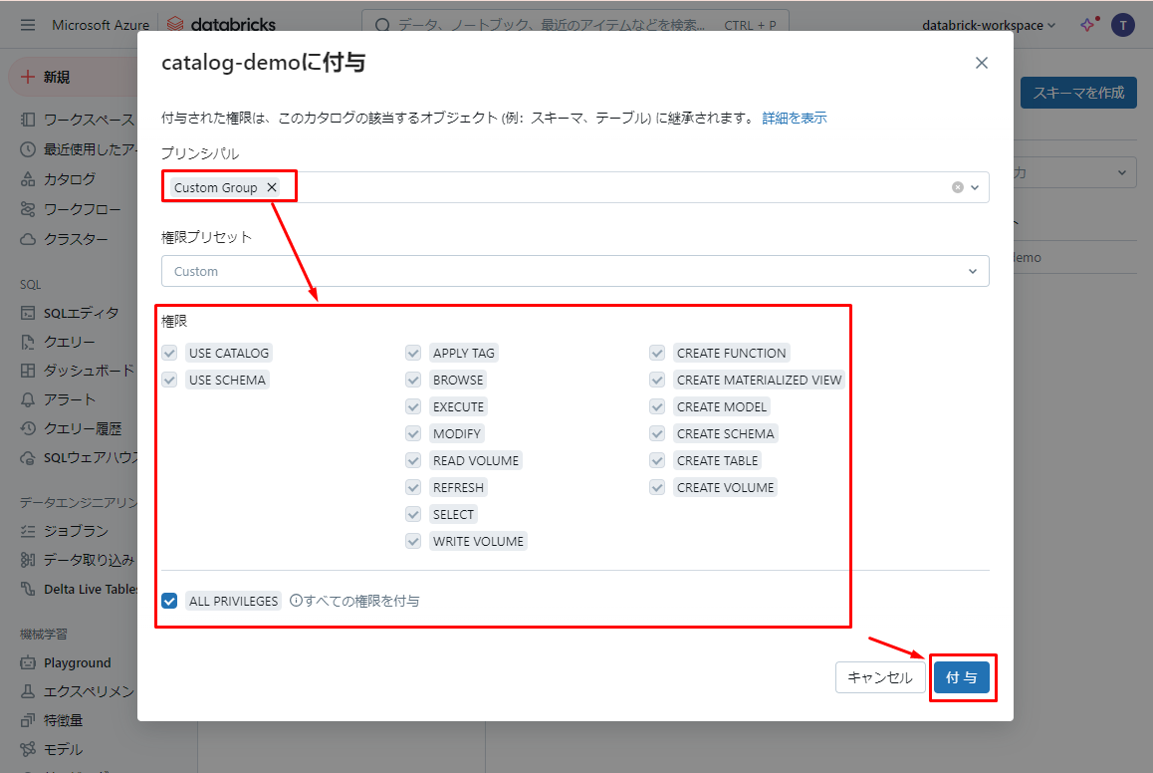Toggle the CREATE TABLE checkbox

point(657,461)
